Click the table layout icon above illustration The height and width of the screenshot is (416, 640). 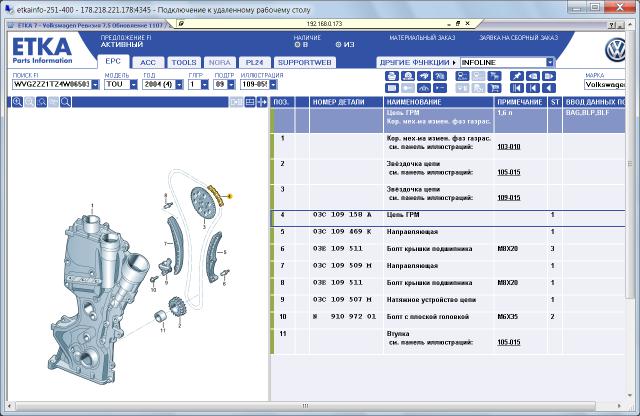pos(250,102)
